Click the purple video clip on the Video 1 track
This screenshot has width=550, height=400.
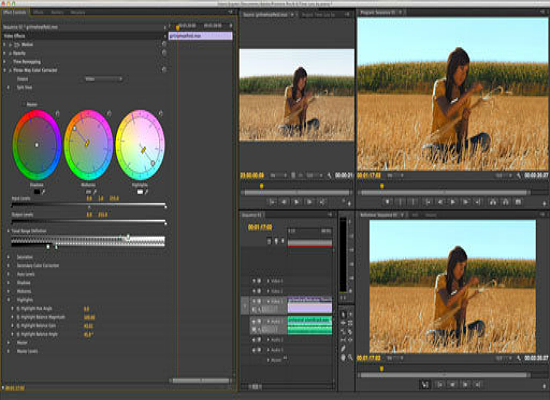310,305
